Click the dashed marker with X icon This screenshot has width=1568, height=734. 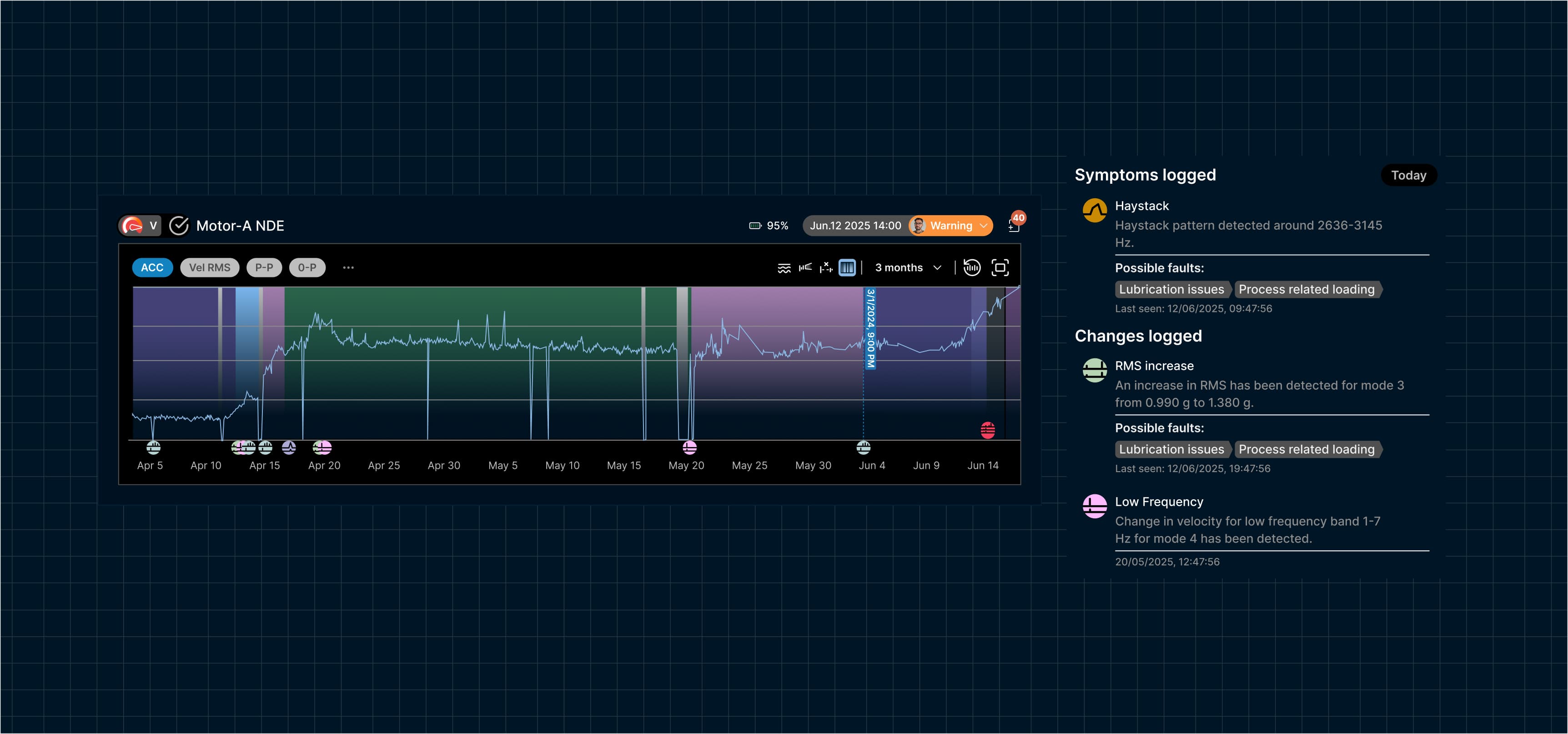coord(826,268)
